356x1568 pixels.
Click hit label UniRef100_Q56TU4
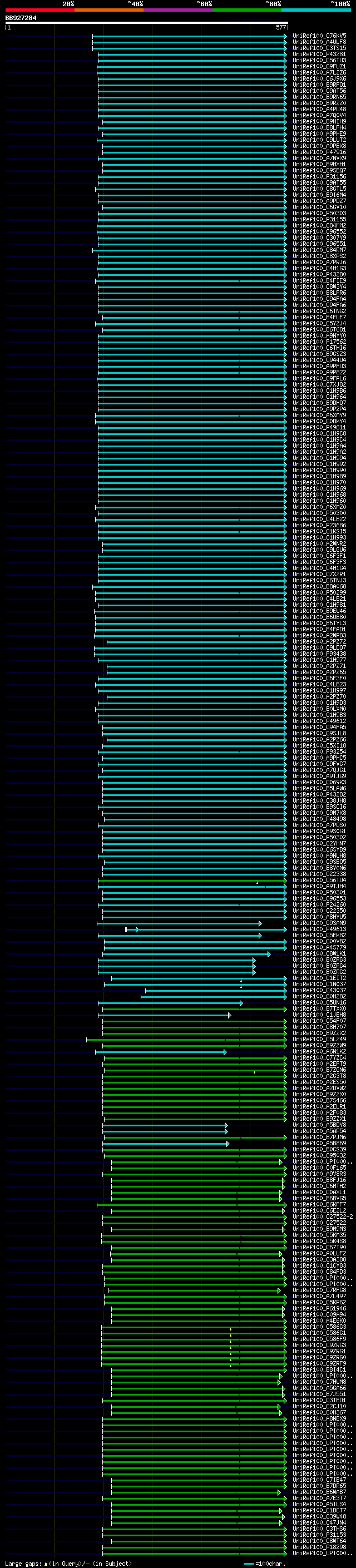(x=319, y=880)
